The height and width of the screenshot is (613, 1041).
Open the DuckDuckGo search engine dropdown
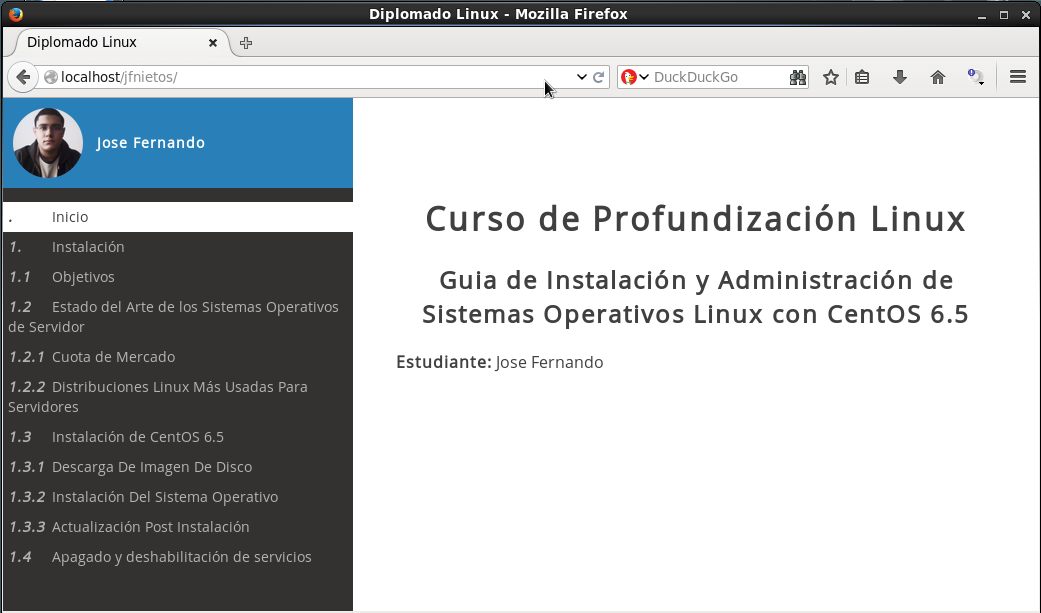coord(635,77)
